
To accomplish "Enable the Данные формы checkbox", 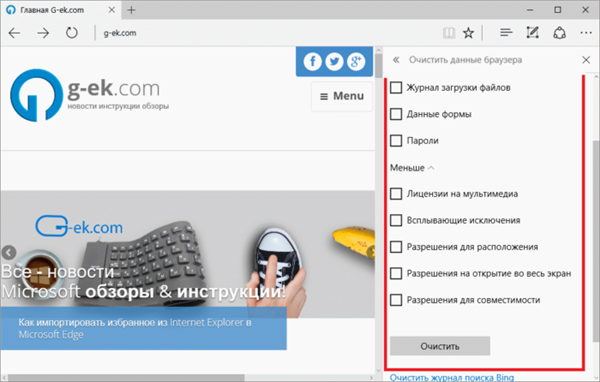I will point(396,114).
